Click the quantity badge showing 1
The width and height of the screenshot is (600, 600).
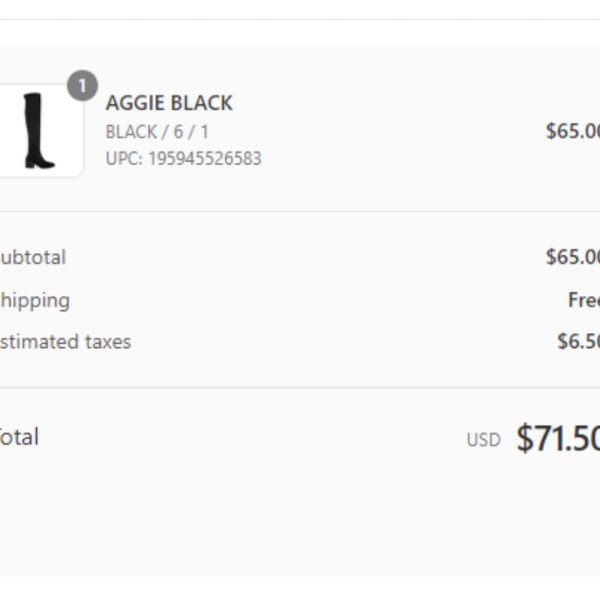[82, 86]
